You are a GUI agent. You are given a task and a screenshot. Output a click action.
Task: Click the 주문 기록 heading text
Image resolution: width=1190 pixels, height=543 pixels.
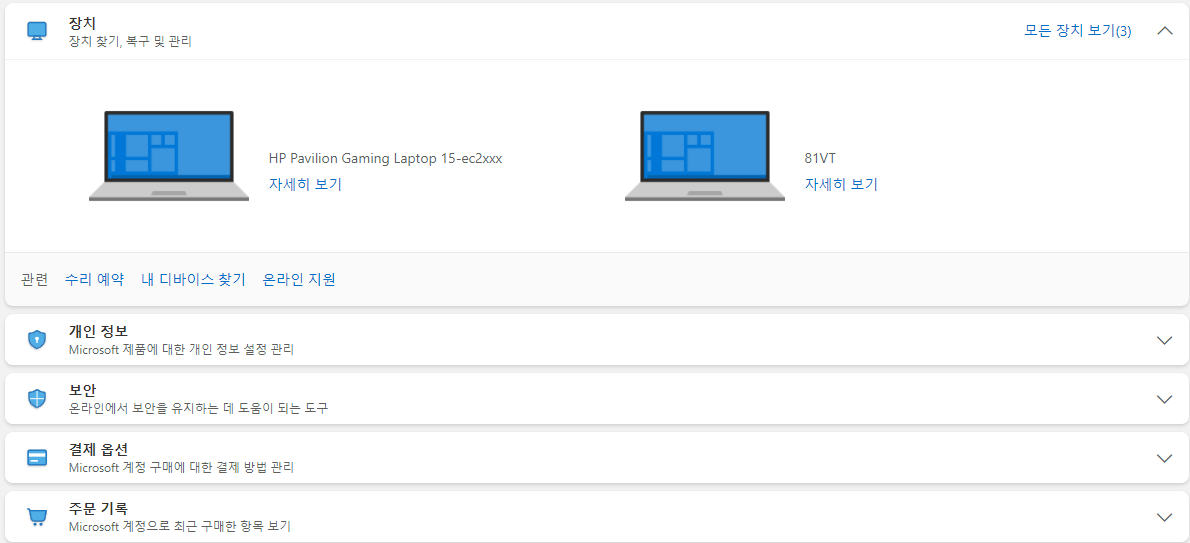pos(98,508)
